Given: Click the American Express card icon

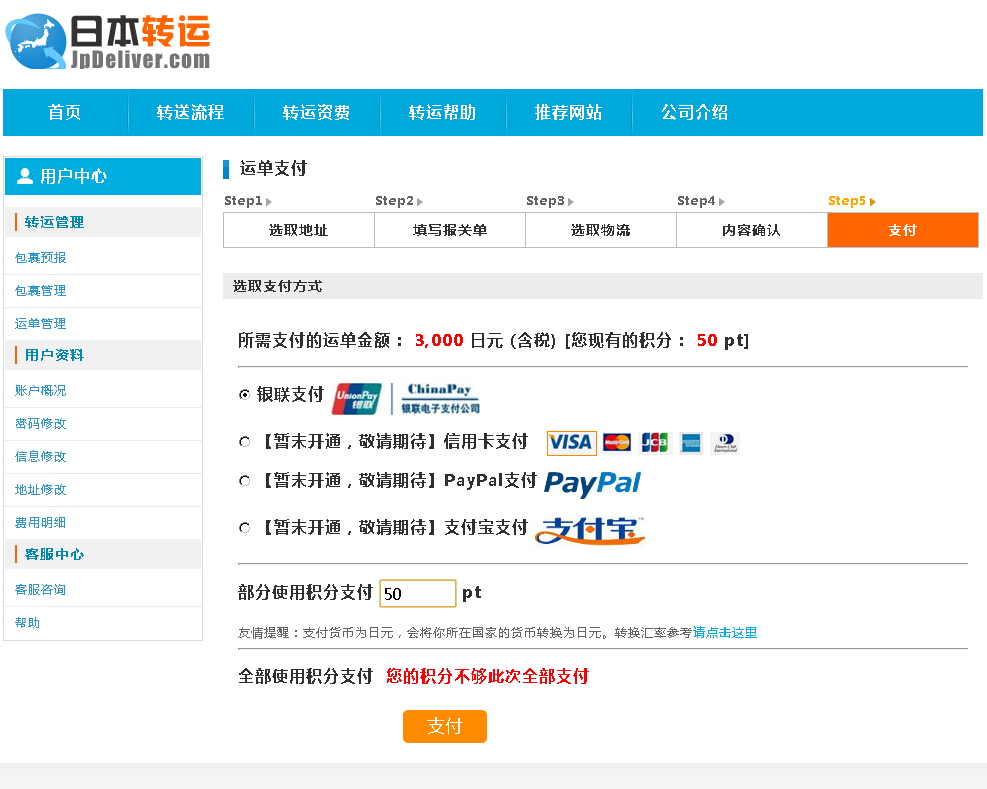Looking at the screenshot, I should [x=690, y=443].
